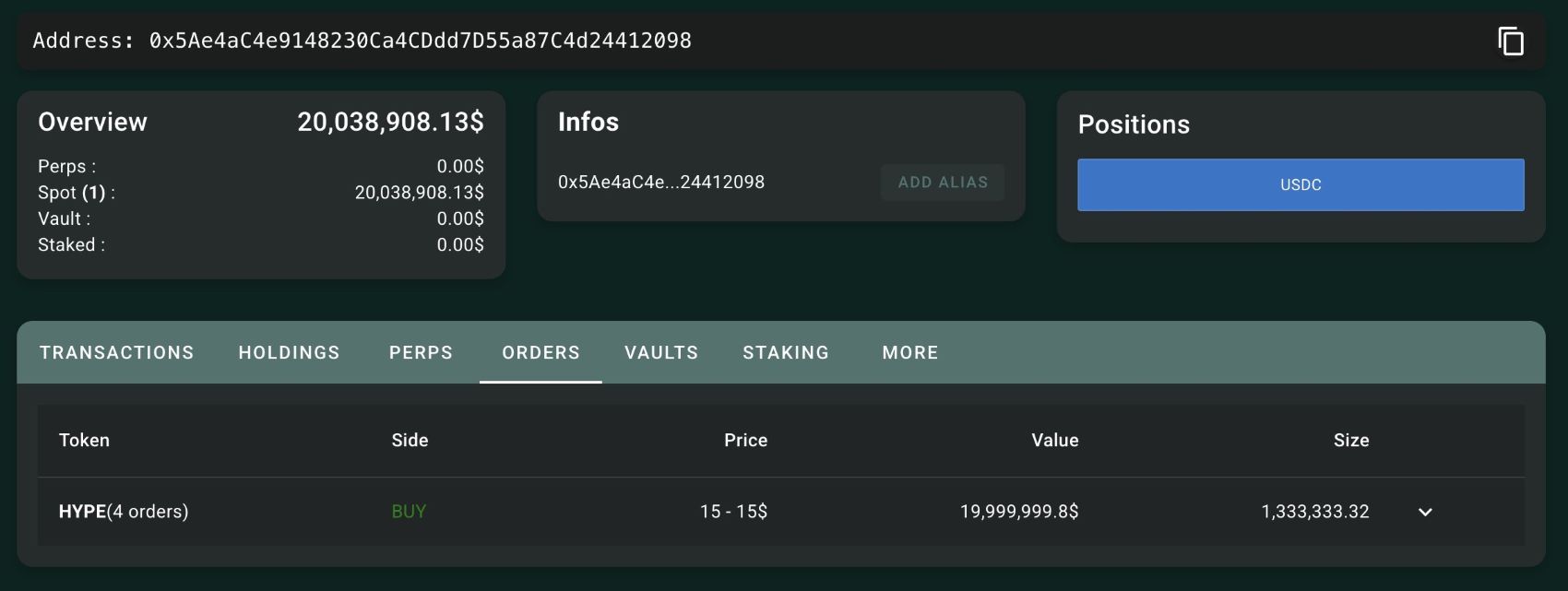Image resolution: width=1568 pixels, height=591 pixels.
Task: Switch to the Holdings tab
Action: [289, 352]
